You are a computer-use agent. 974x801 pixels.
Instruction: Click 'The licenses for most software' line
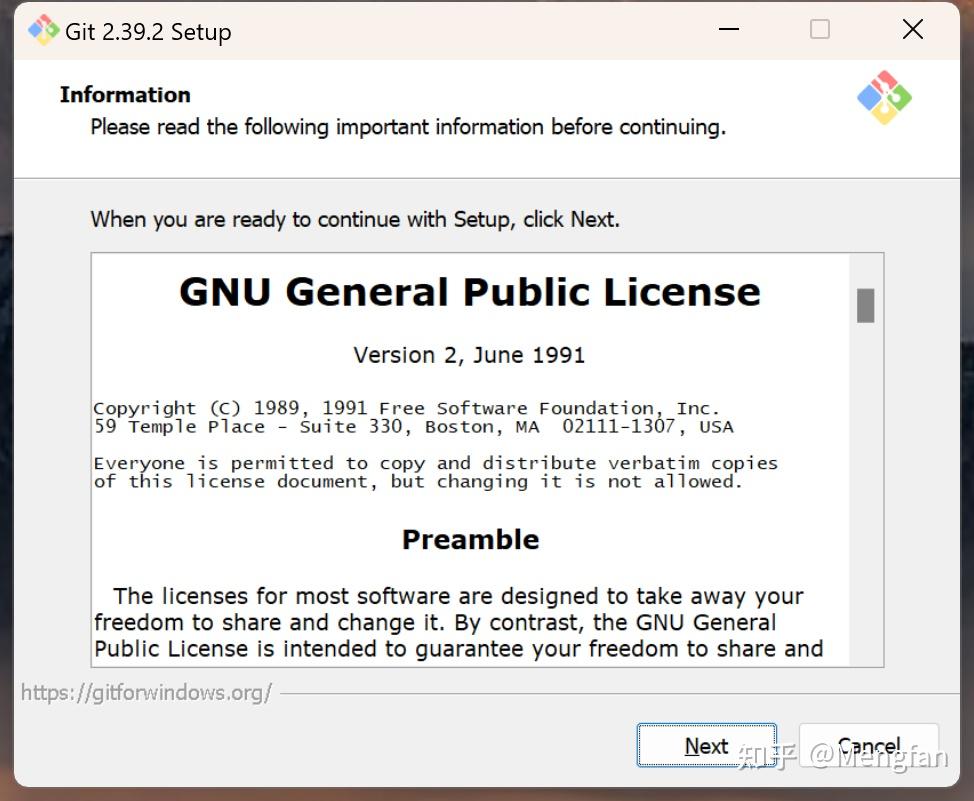458,596
